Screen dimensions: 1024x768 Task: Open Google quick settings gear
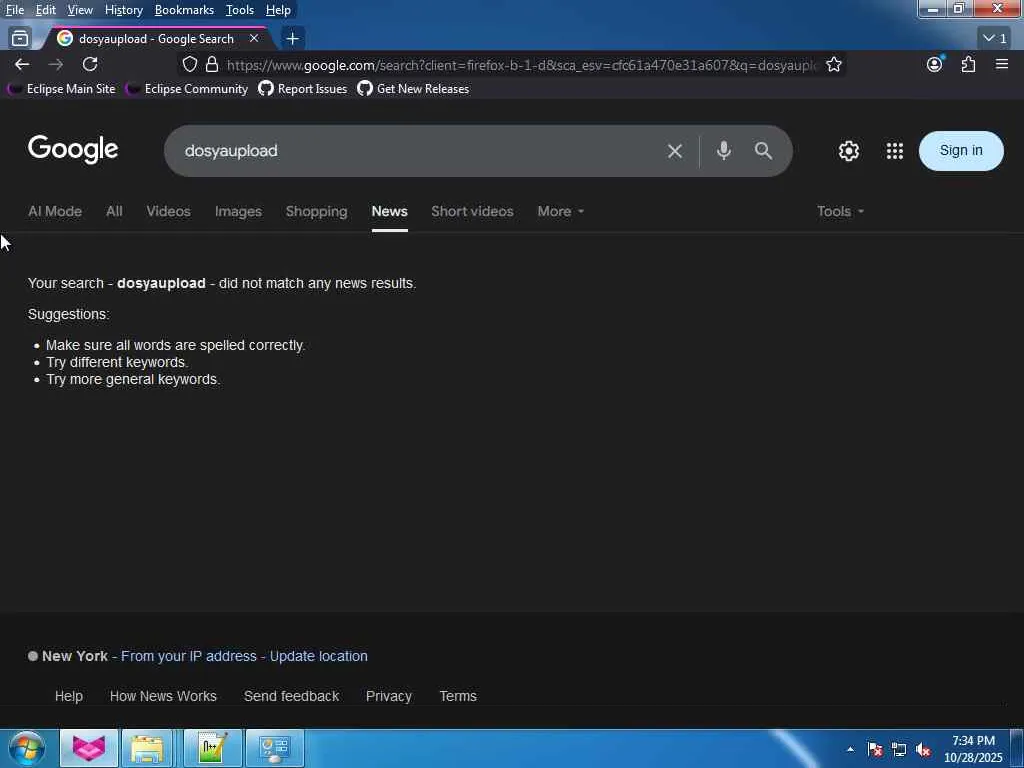click(x=848, y=151)
